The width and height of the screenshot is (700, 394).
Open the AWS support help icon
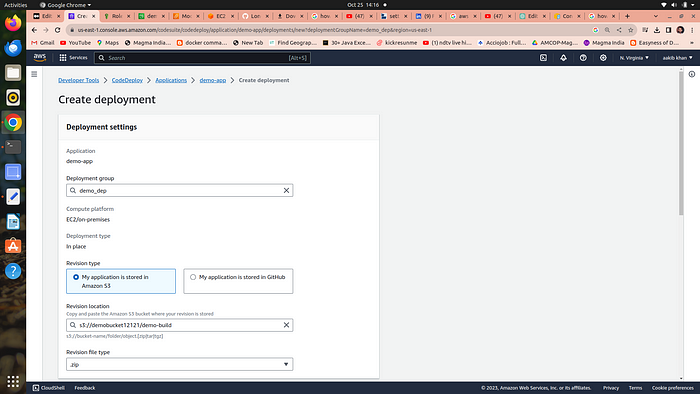583,58
